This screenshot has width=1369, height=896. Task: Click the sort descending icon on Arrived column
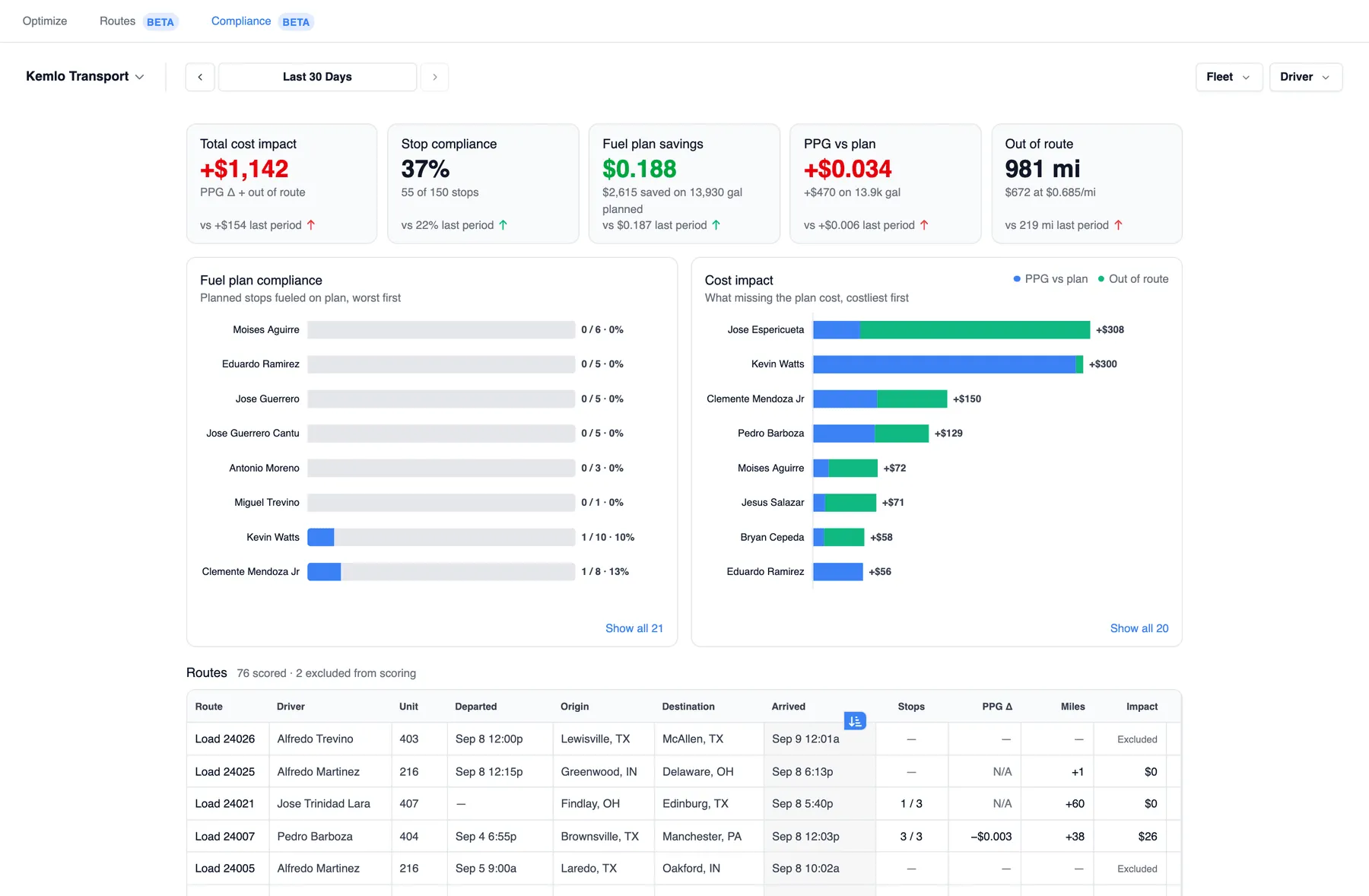click(x=855, y=721)
